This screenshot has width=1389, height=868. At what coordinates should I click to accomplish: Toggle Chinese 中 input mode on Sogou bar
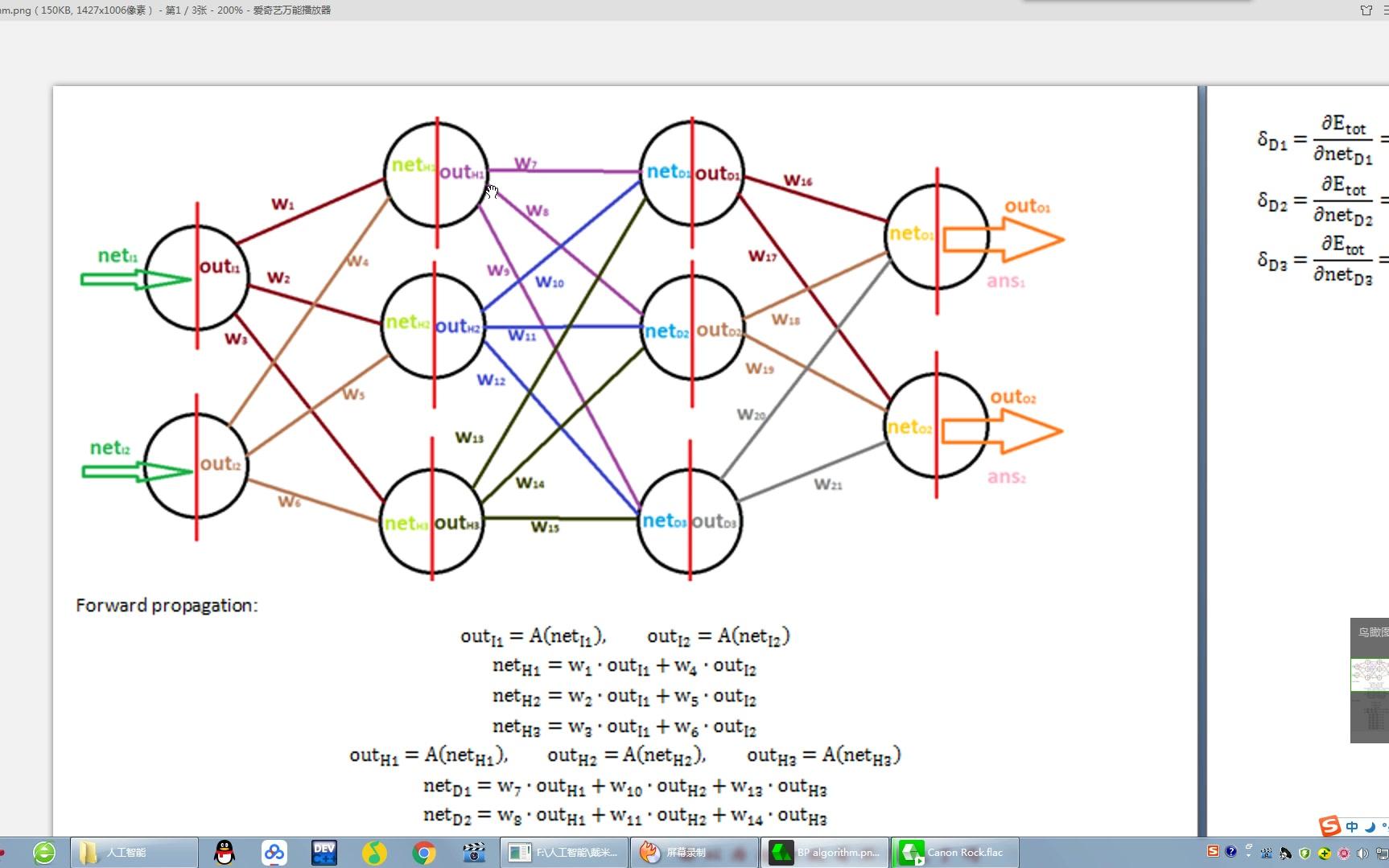[1352, 827]
